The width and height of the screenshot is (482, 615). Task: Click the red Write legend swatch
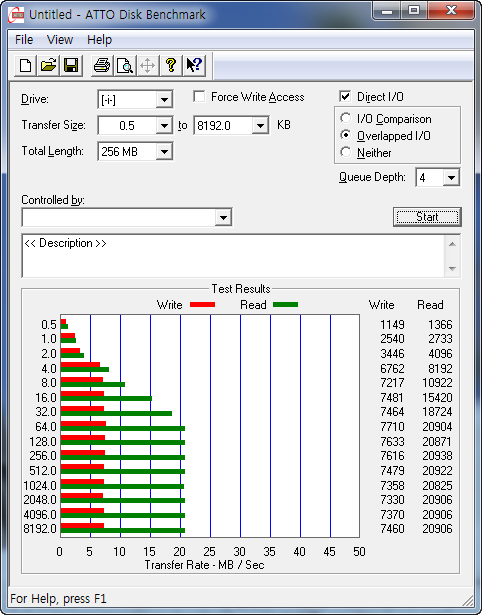point(202,304)
